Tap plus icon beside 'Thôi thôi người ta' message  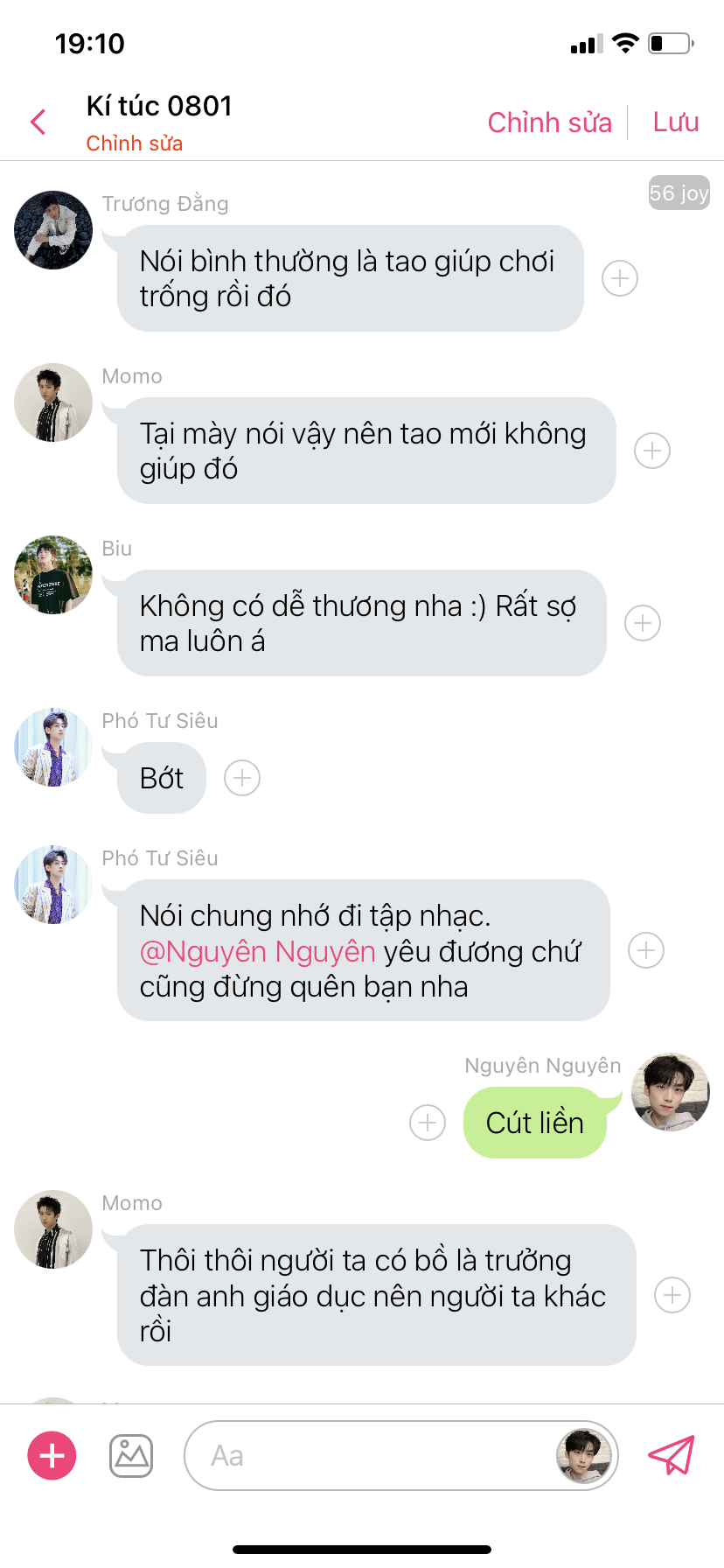(x=672, y=1295)
